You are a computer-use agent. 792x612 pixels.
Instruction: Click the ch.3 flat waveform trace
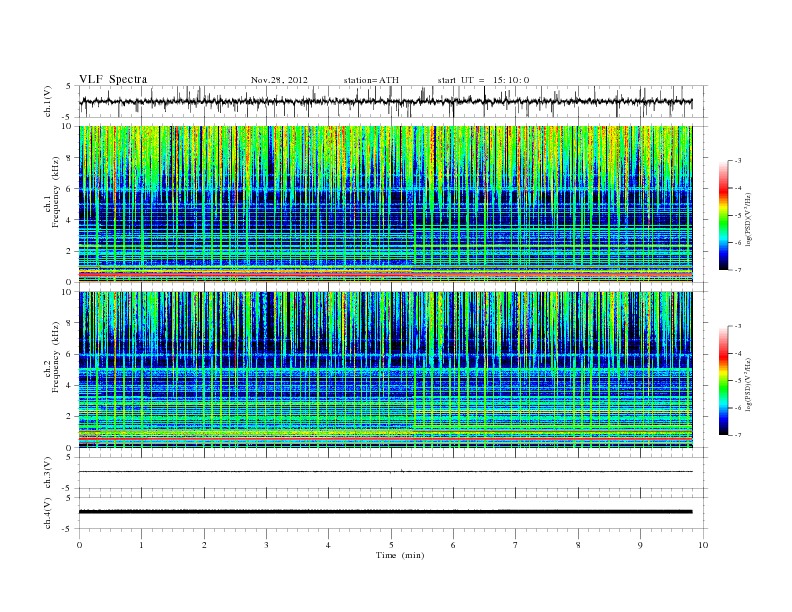(x=385, y=472)
